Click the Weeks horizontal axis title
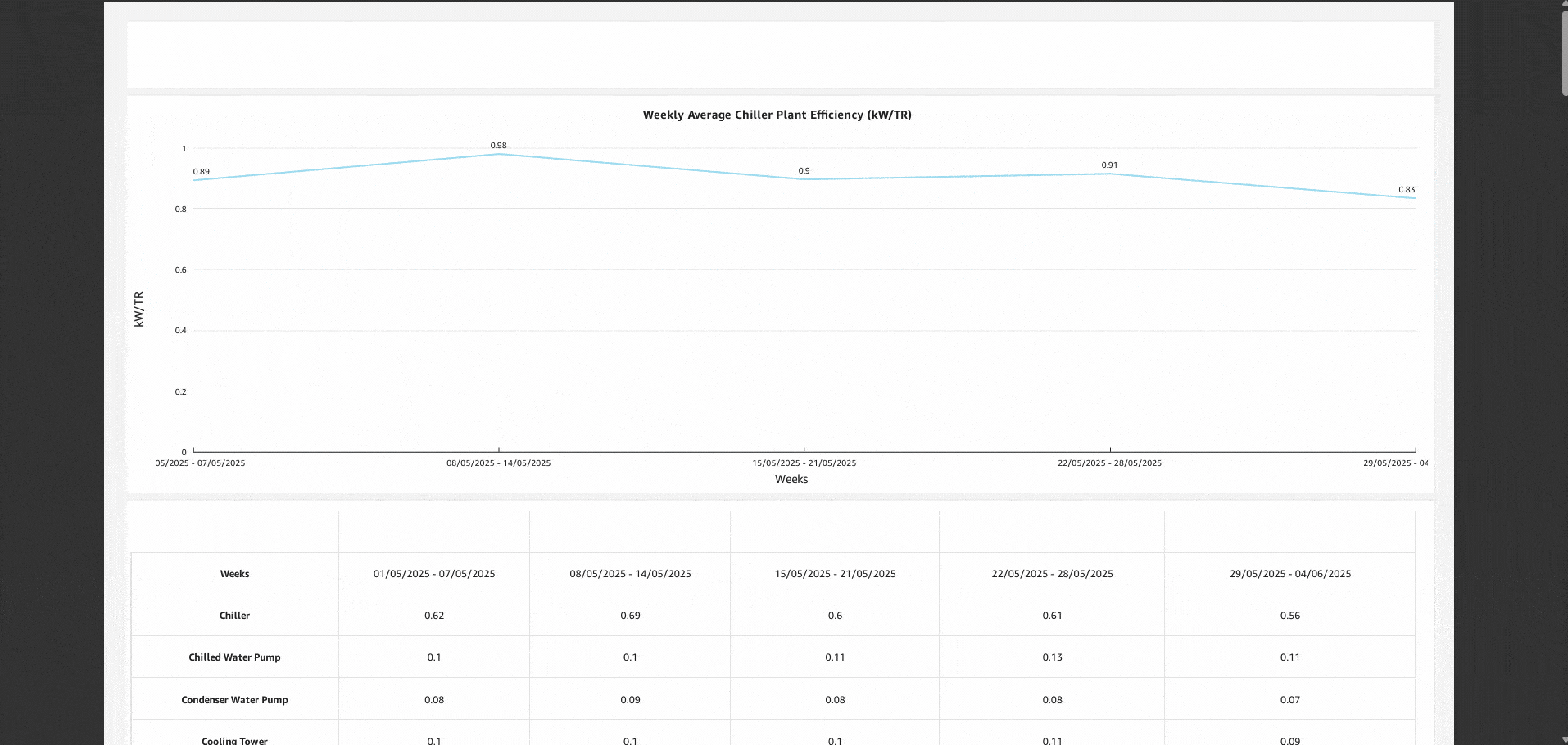This screenshot has width=1568, height=745. click(x=791, y=480)
